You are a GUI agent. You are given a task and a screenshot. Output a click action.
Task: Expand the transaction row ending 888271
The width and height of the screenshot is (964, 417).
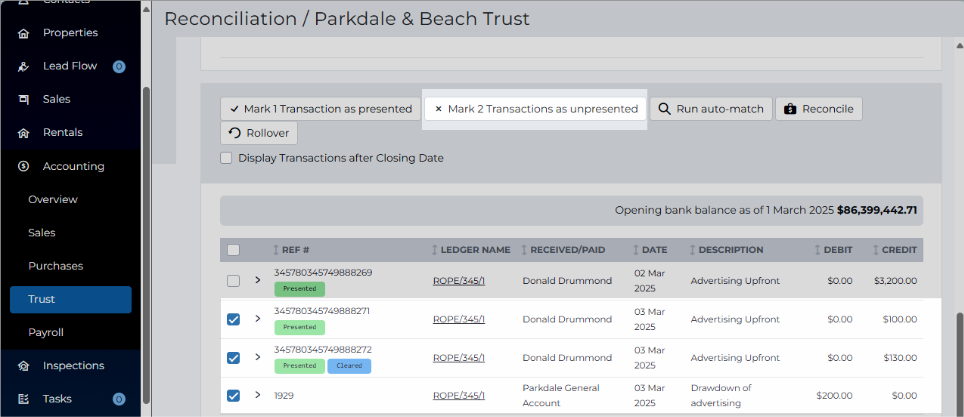tap(258, 319)
